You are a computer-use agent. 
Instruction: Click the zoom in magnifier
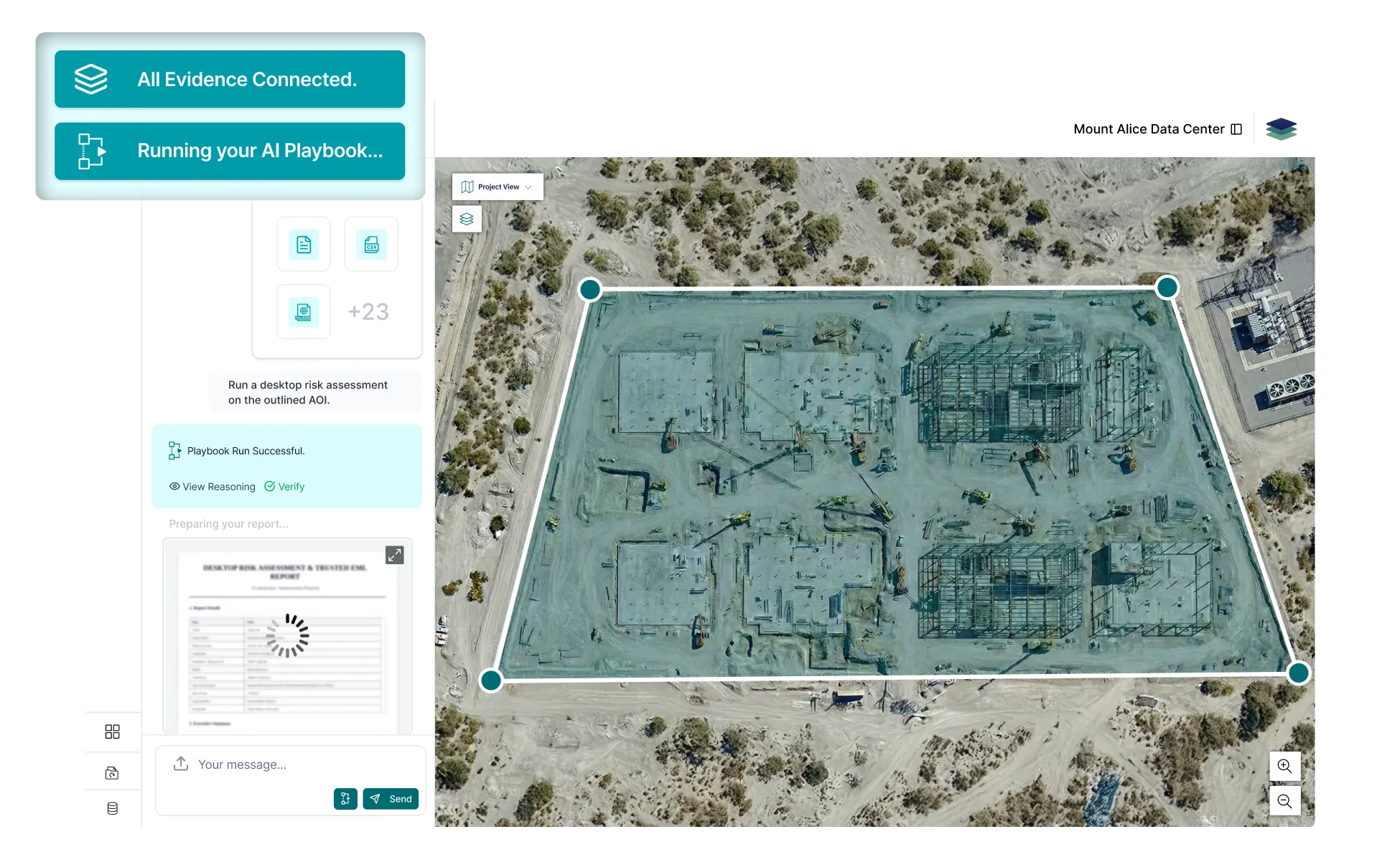click(x=1284, y=766)
